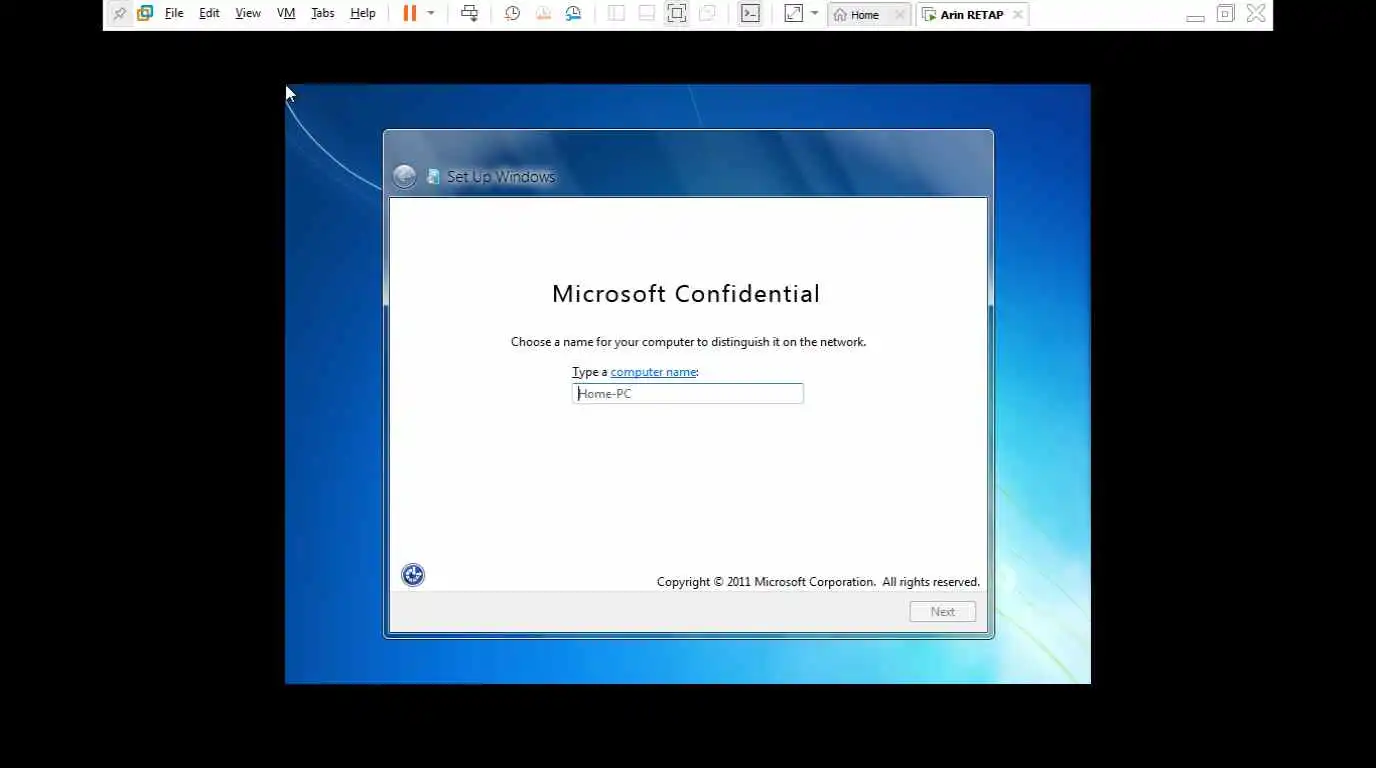Take a snapshot with clock icon
The image size is (1376, 768).
pyautogui.click(x=512, y=14)
